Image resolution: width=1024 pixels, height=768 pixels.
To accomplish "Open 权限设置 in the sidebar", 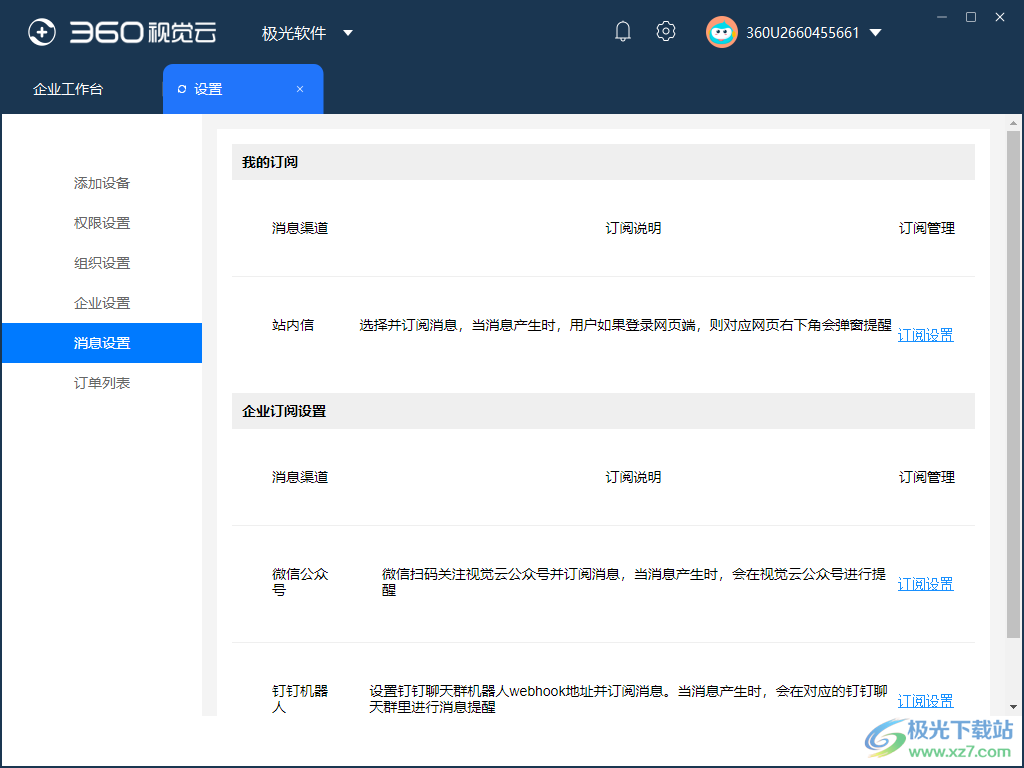I will click(x=102, y=223).
